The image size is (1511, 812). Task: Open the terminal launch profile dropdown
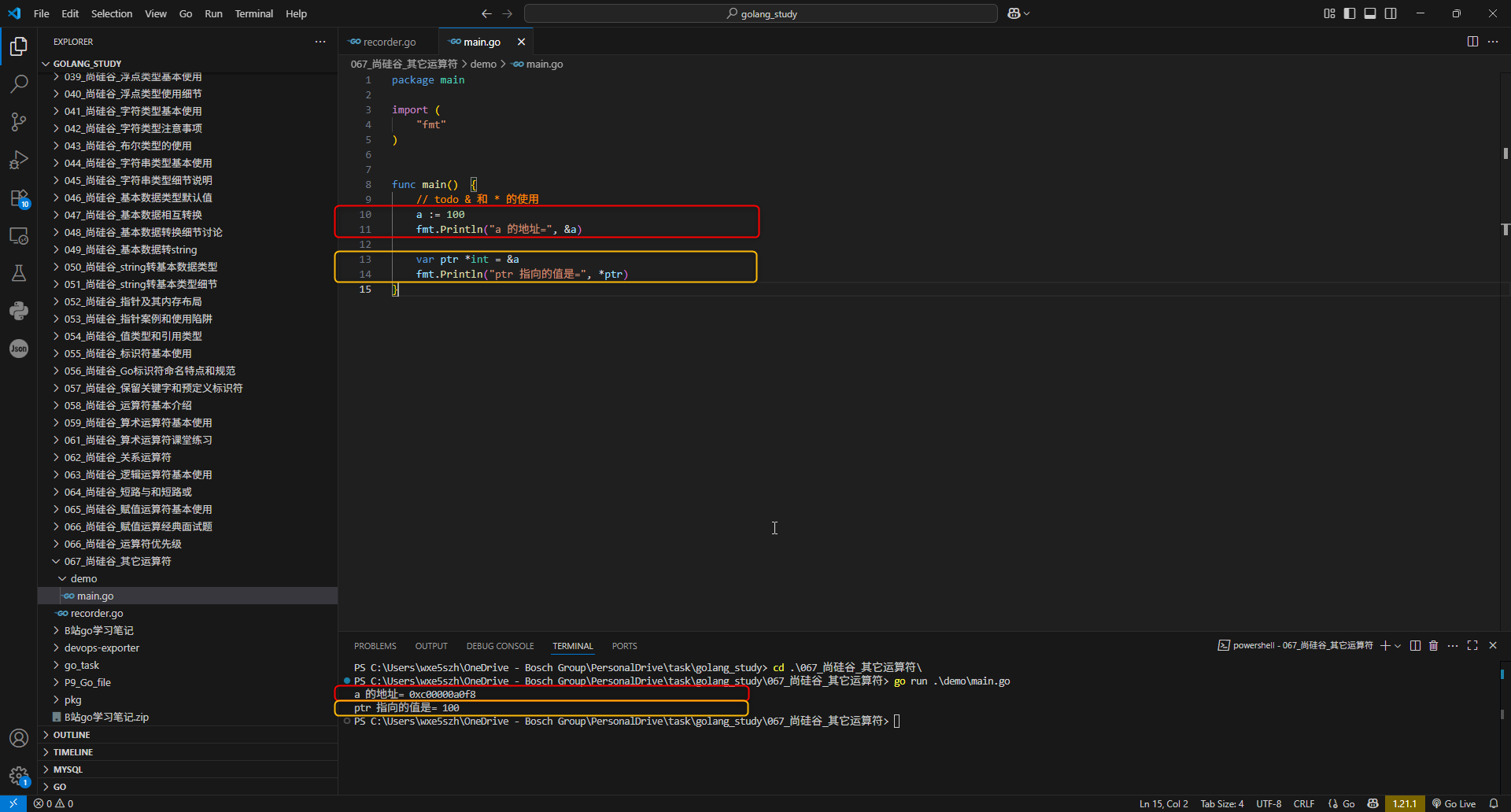point(1398,646)
